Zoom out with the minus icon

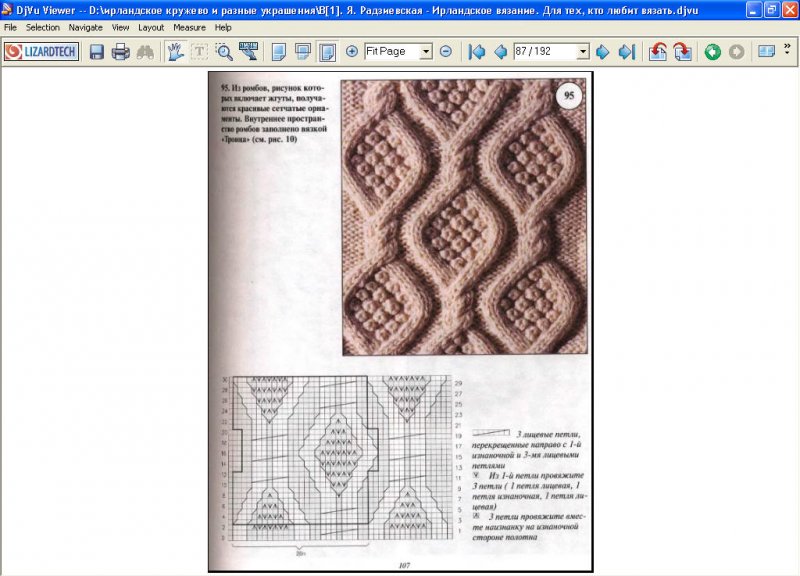446,52
